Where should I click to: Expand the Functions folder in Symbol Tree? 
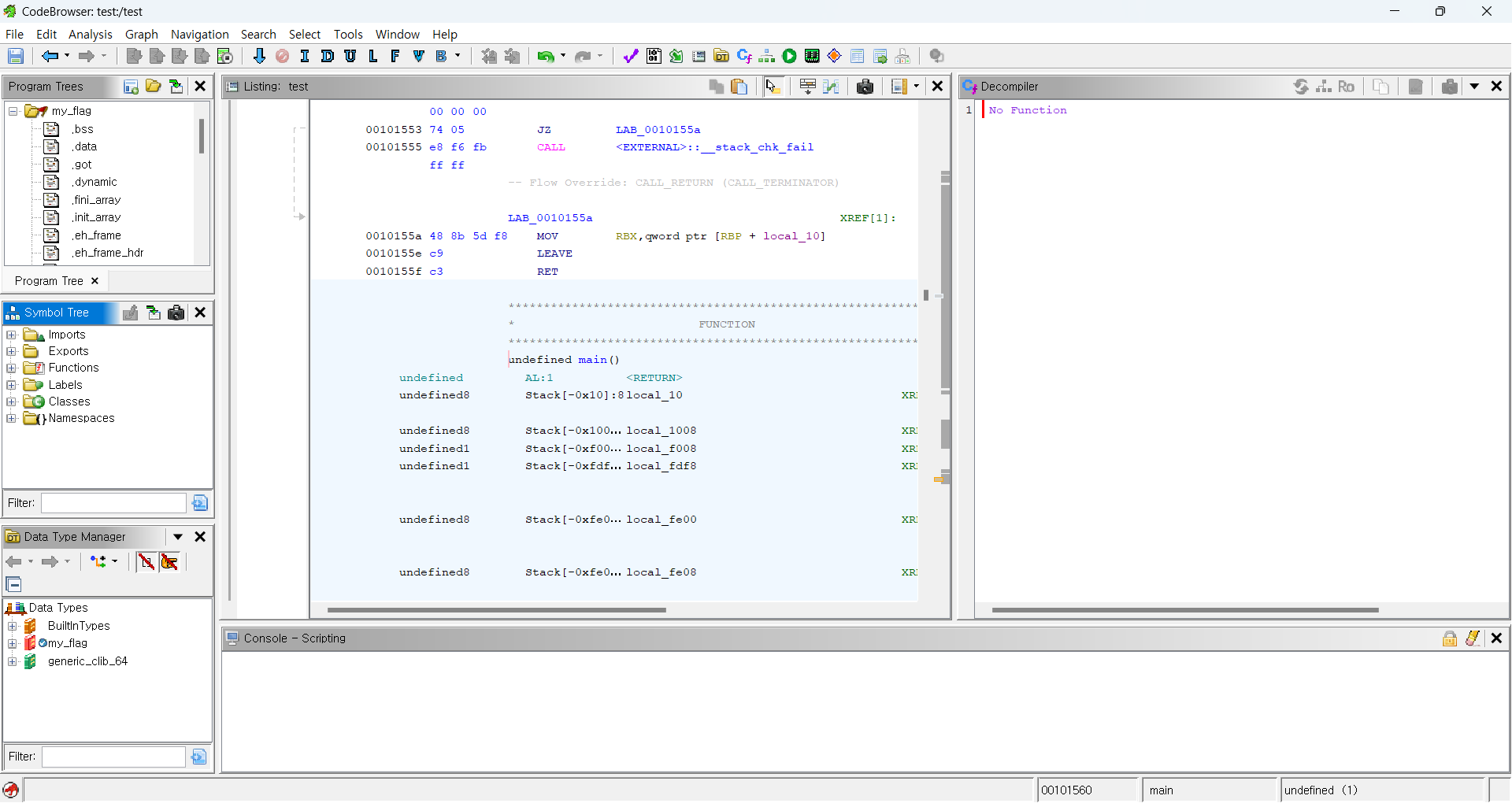point(12,368)
